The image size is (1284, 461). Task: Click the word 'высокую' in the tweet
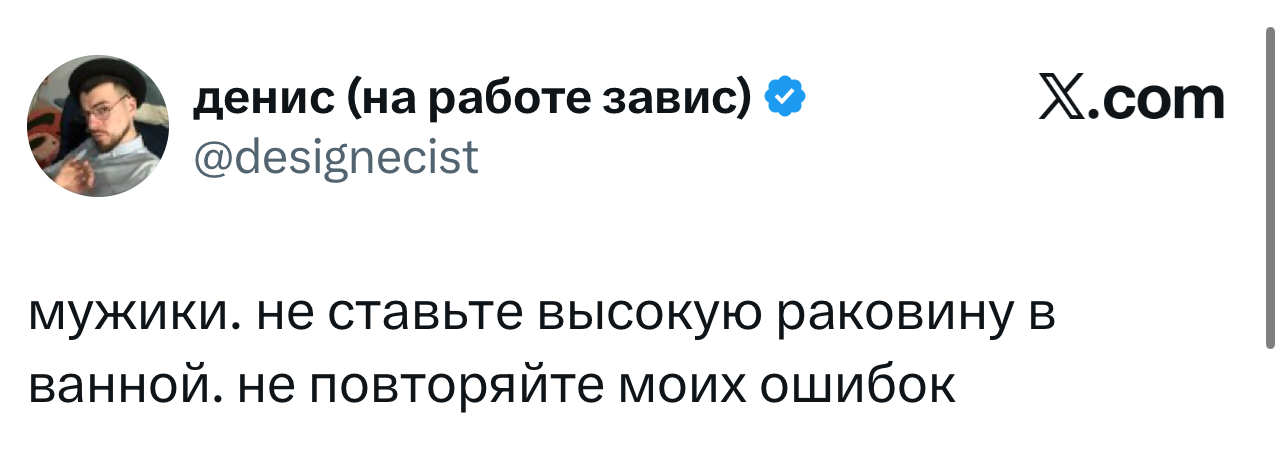(638, 319)
